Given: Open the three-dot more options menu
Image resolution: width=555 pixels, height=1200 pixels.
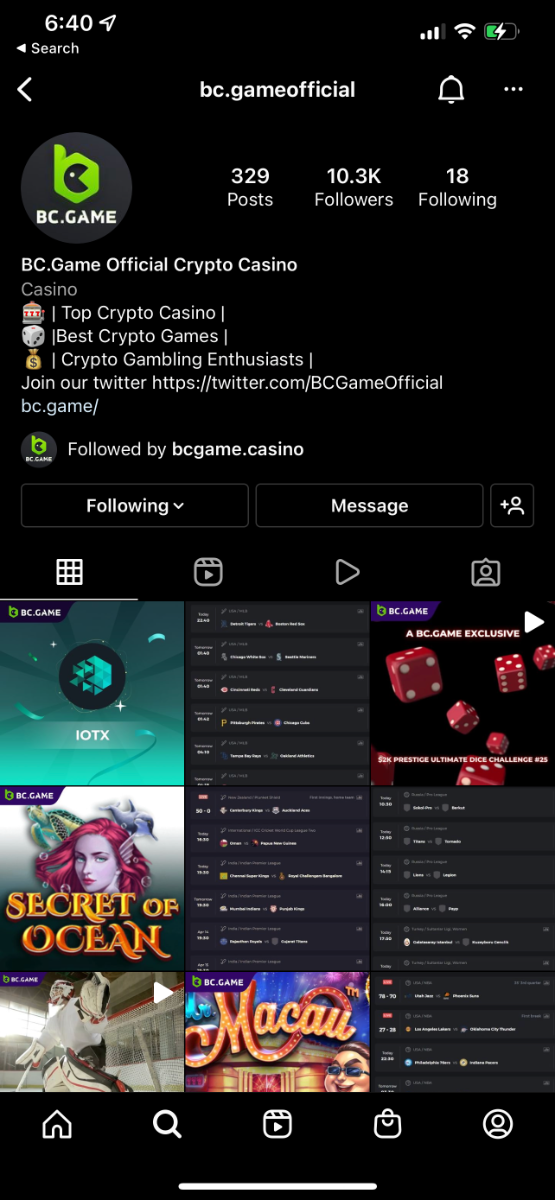Looking at the screenshot, I should click(x=514, y=89).
